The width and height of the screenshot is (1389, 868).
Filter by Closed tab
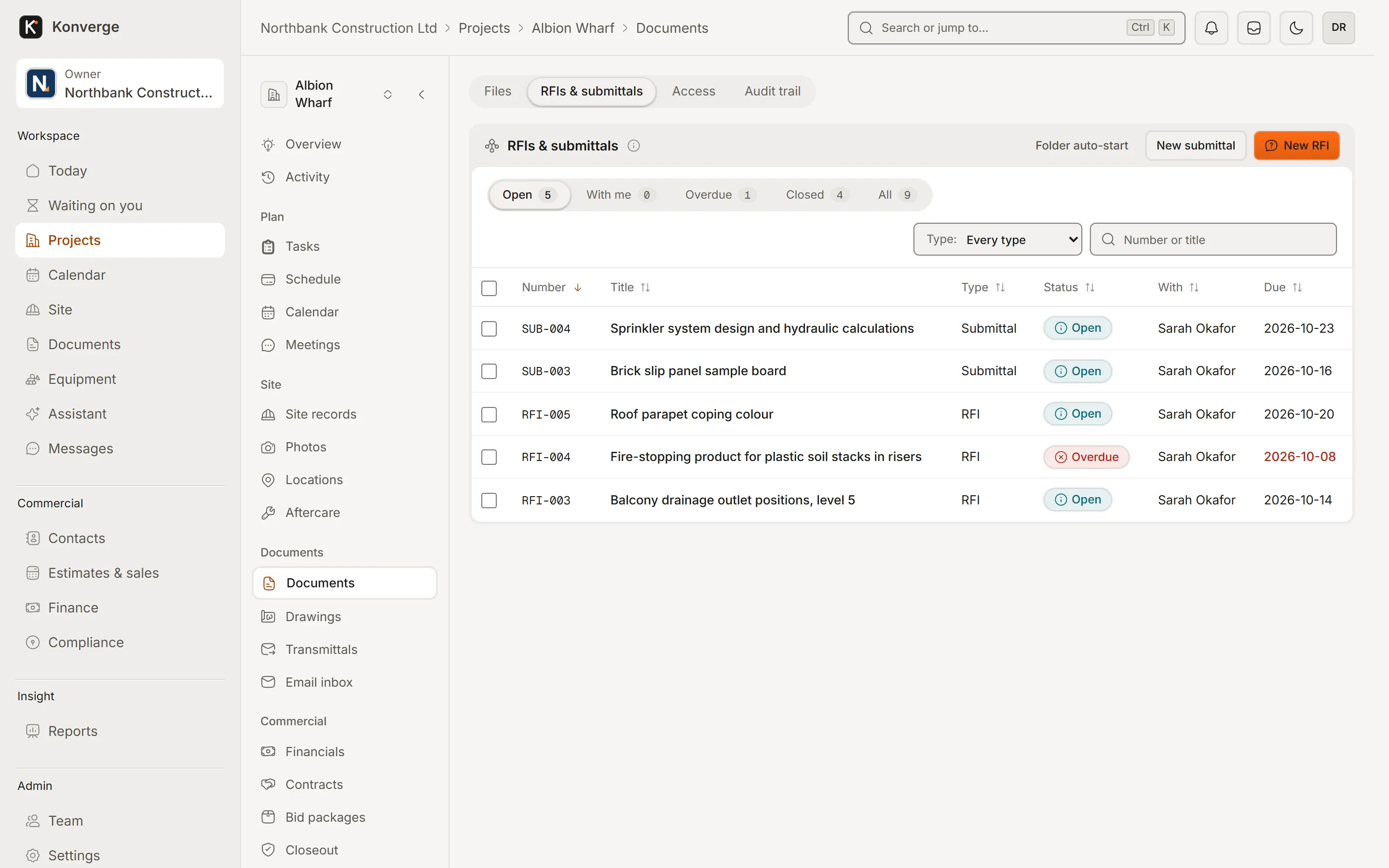click(817, 195)
